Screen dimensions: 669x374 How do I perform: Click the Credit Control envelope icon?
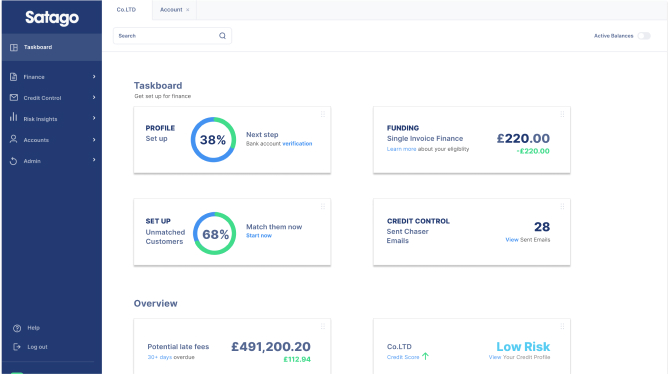point(14,98)
